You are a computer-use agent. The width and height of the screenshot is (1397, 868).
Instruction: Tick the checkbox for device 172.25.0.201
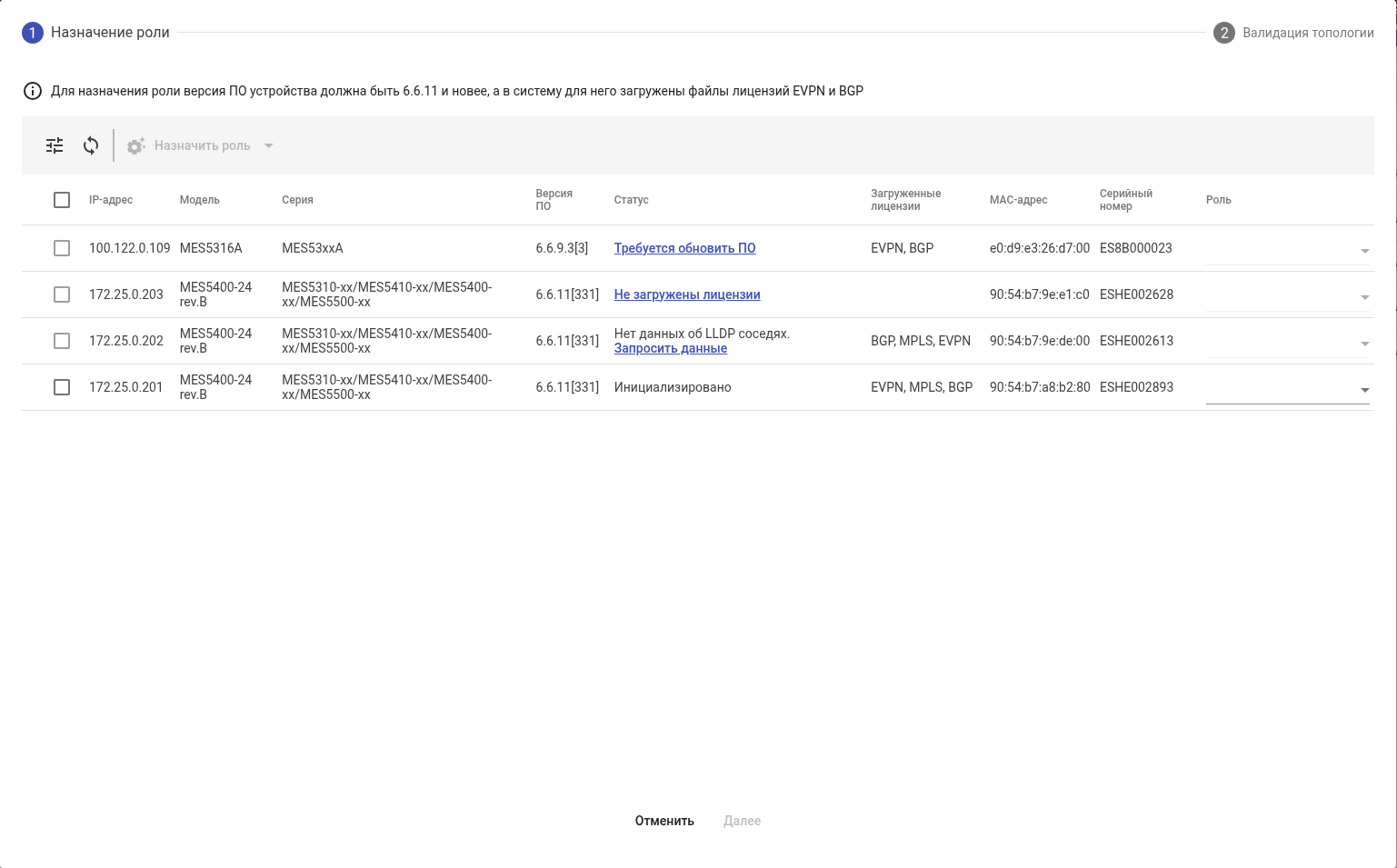pyautogui.click(x=62, y=387)
